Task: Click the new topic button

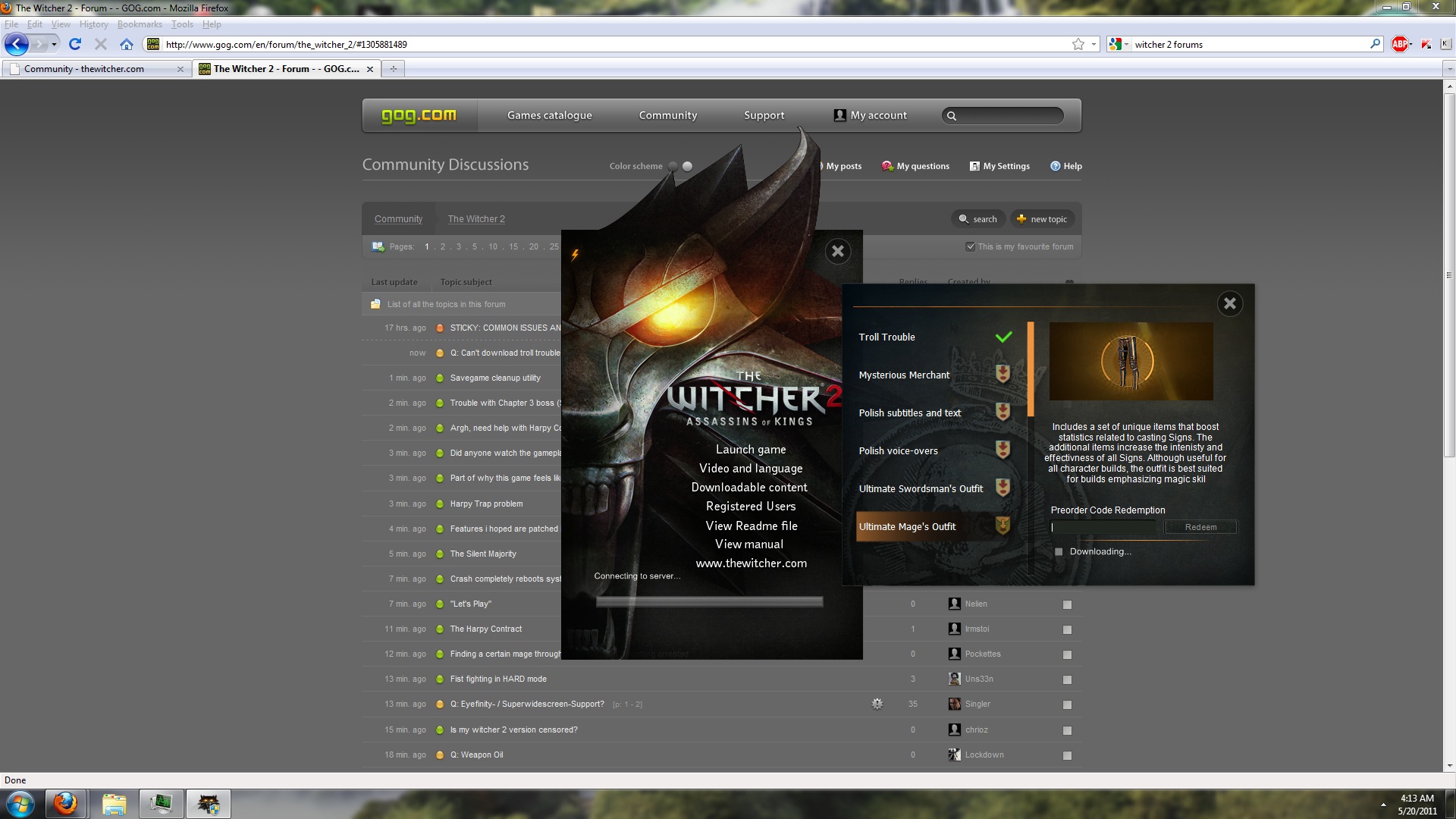Action: coord(1042,219)
